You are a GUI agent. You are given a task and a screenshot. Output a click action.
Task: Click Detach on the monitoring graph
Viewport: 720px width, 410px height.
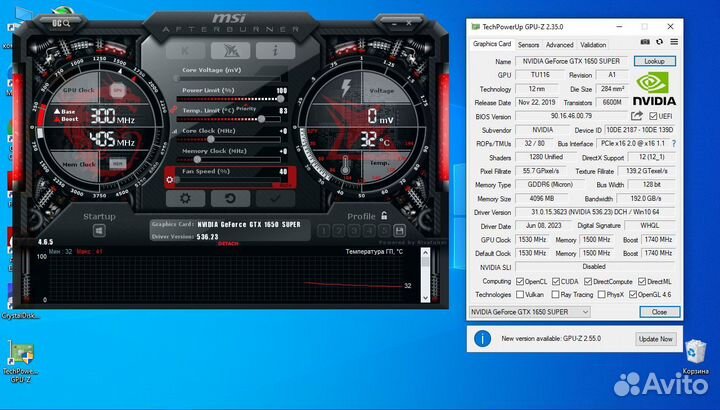coord(228,243)
